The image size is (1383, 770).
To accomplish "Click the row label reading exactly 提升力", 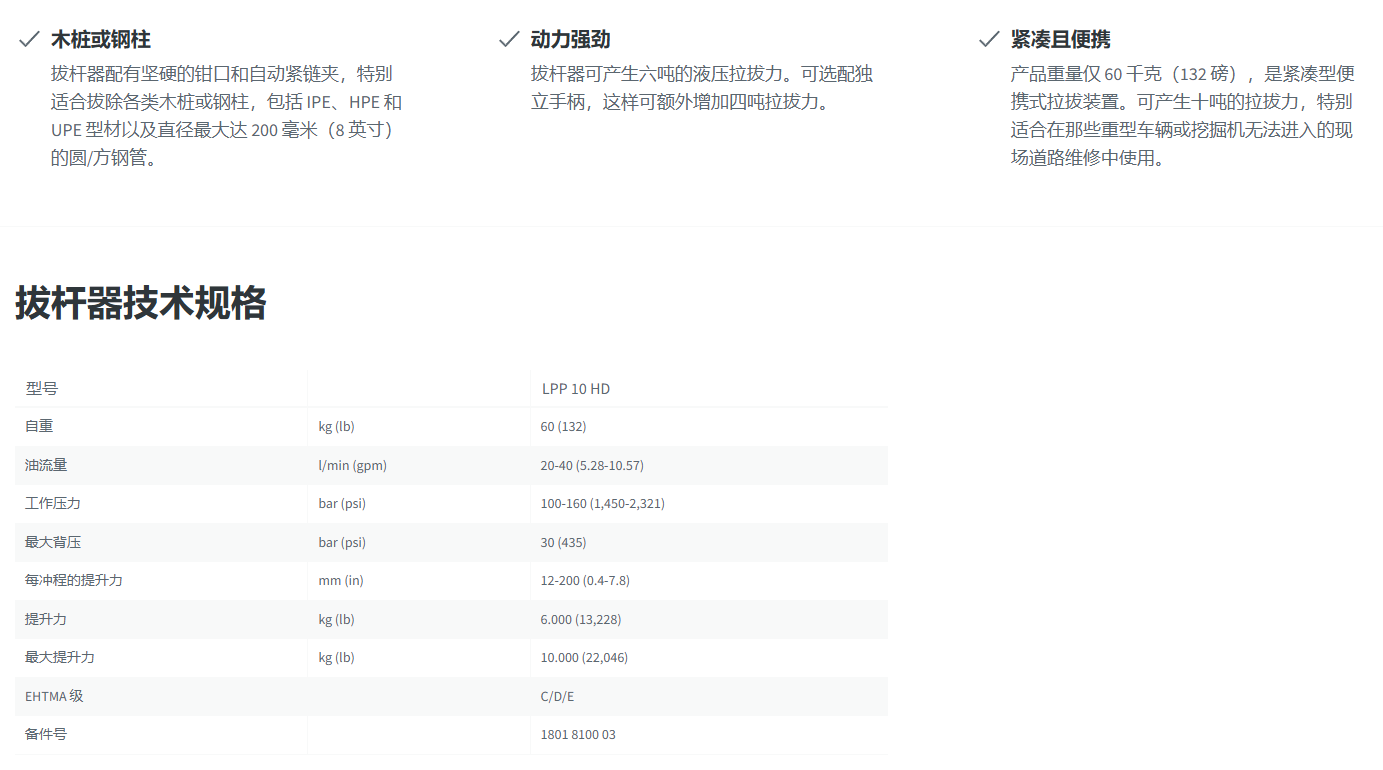I will (x=46, y=620).
